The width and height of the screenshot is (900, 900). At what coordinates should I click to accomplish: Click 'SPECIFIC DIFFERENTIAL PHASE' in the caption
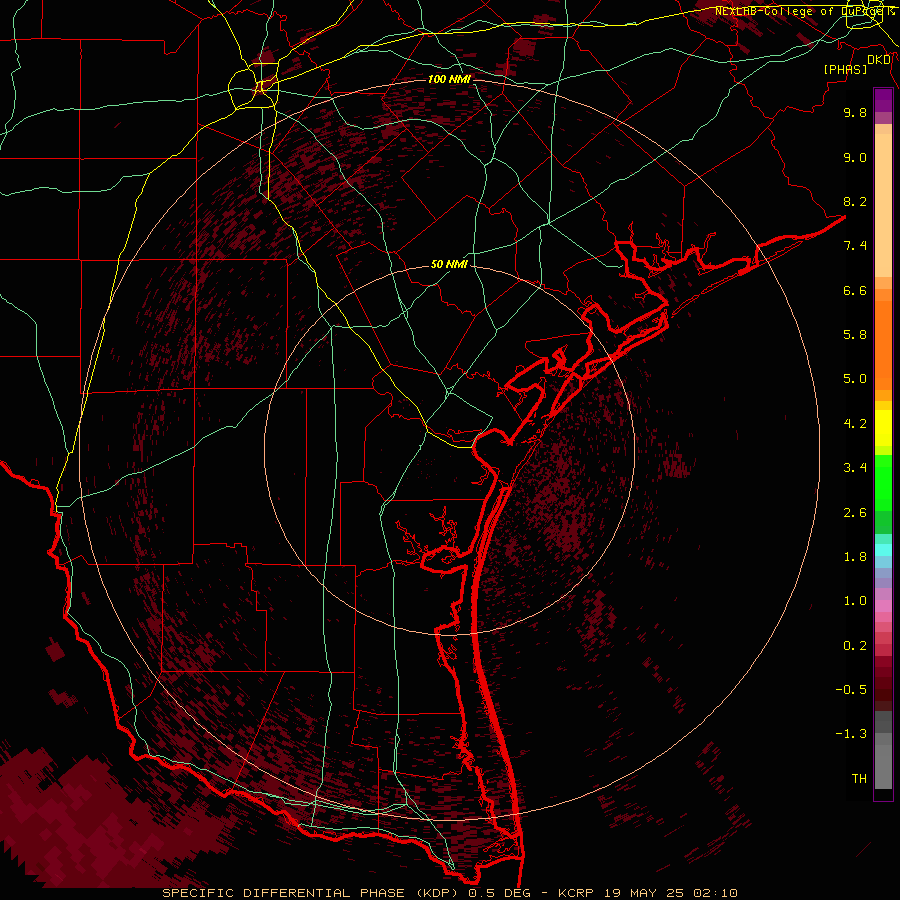click(x=284, y=893)
